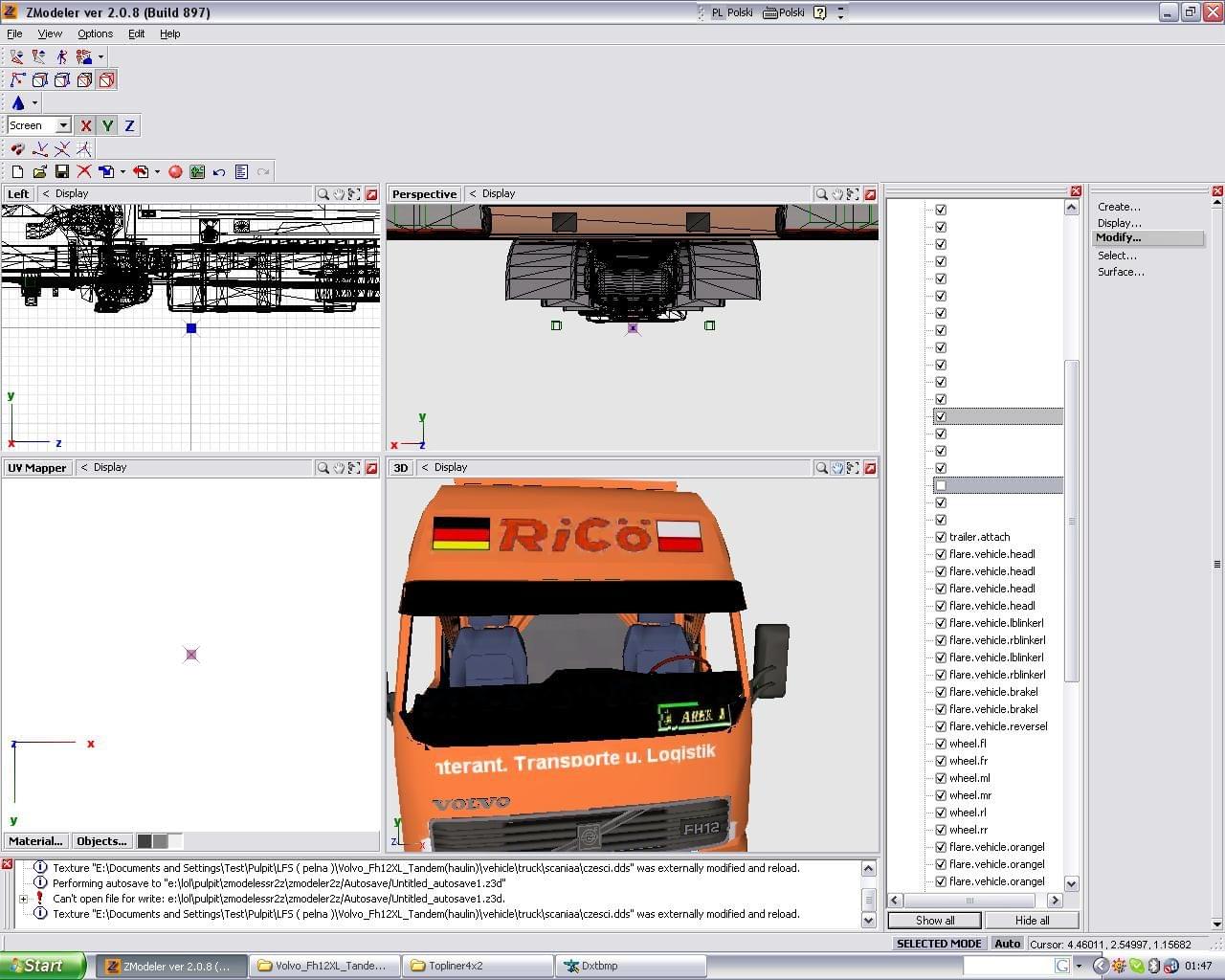Open the top toolbar dropdown arrow
This screenshot has height=980, width=1225.
click(x=100, y=57)
